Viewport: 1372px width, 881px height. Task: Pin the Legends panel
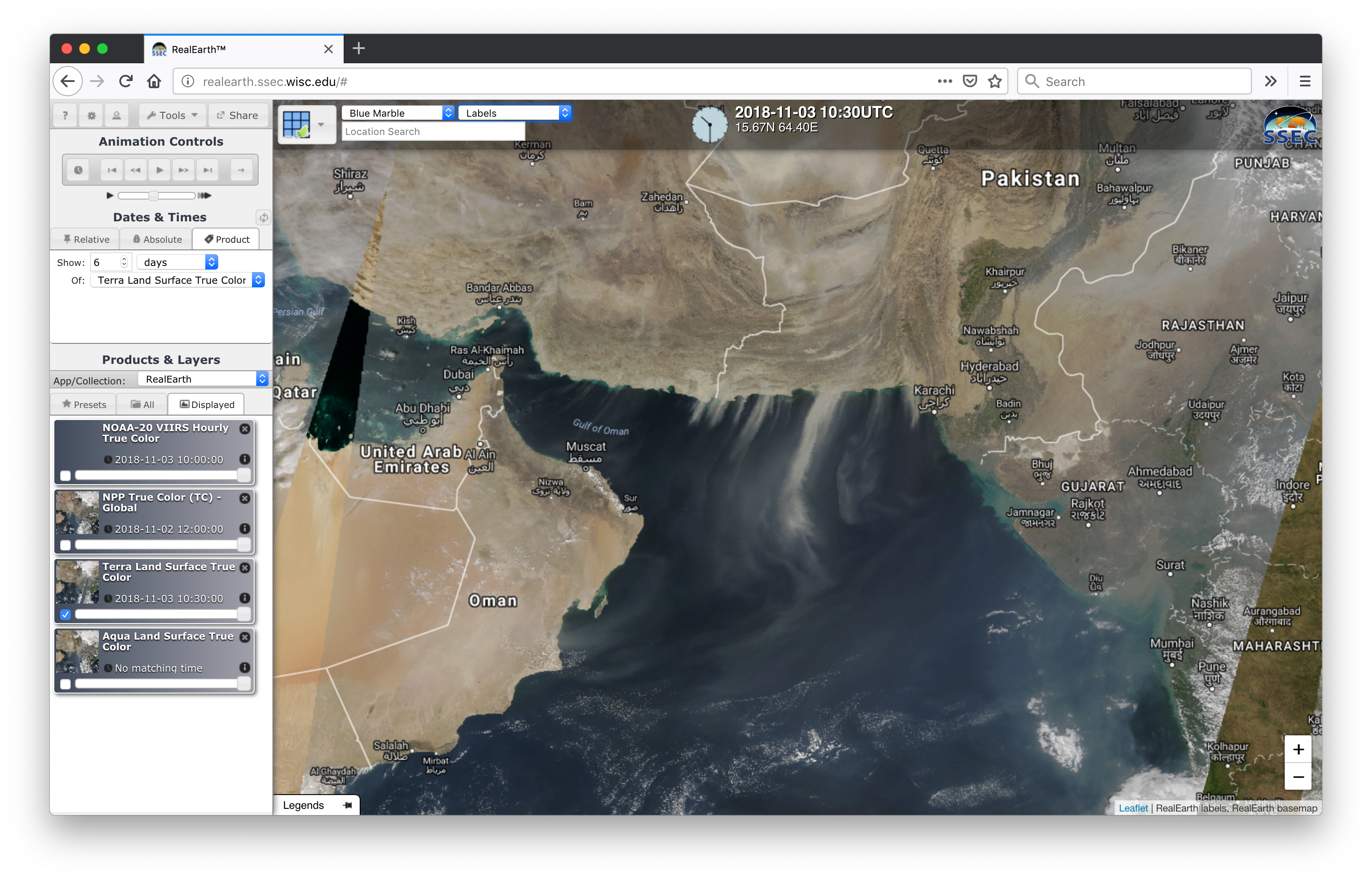pyautogui.click(x=347, y=805)
